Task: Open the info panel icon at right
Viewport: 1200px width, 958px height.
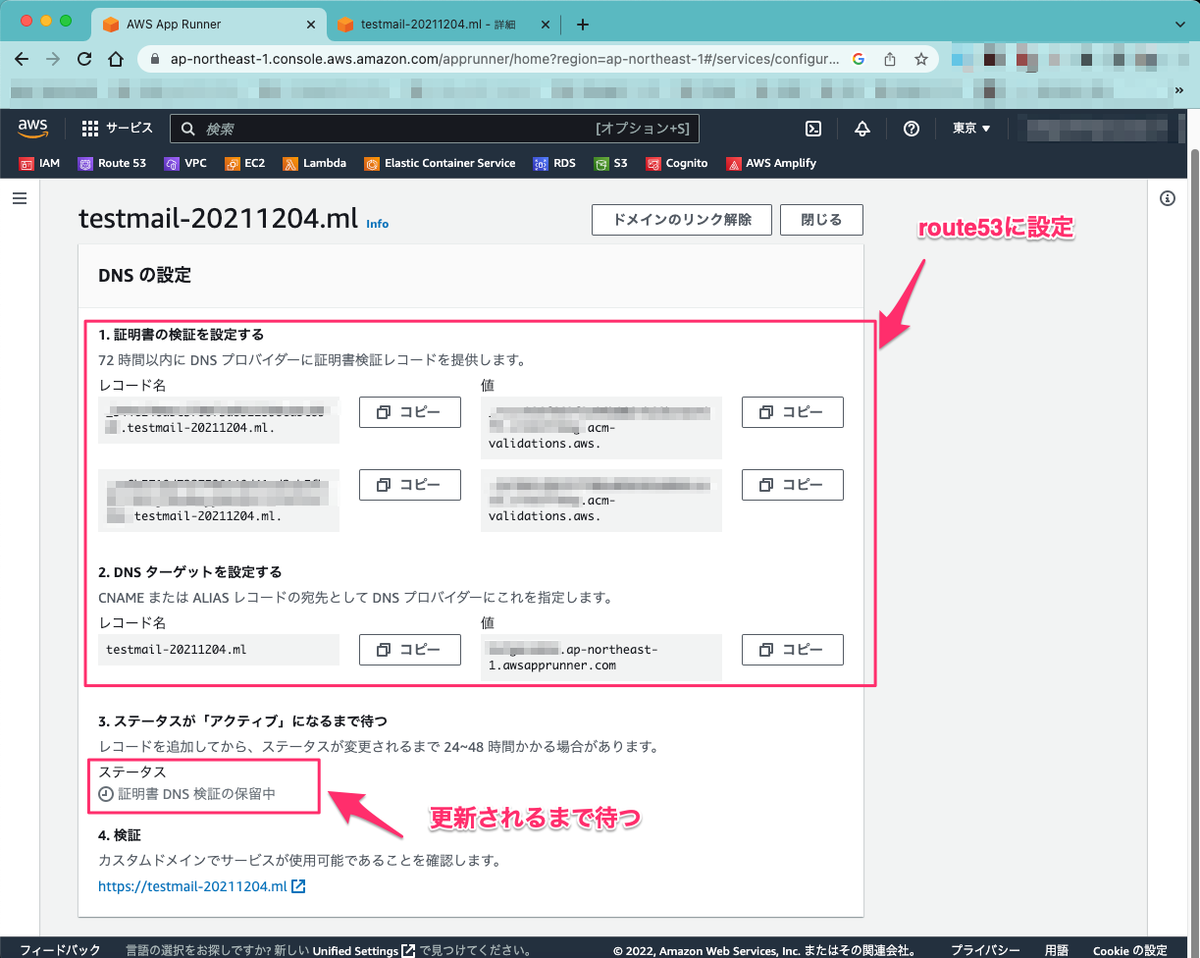Action: [1167, 198]
